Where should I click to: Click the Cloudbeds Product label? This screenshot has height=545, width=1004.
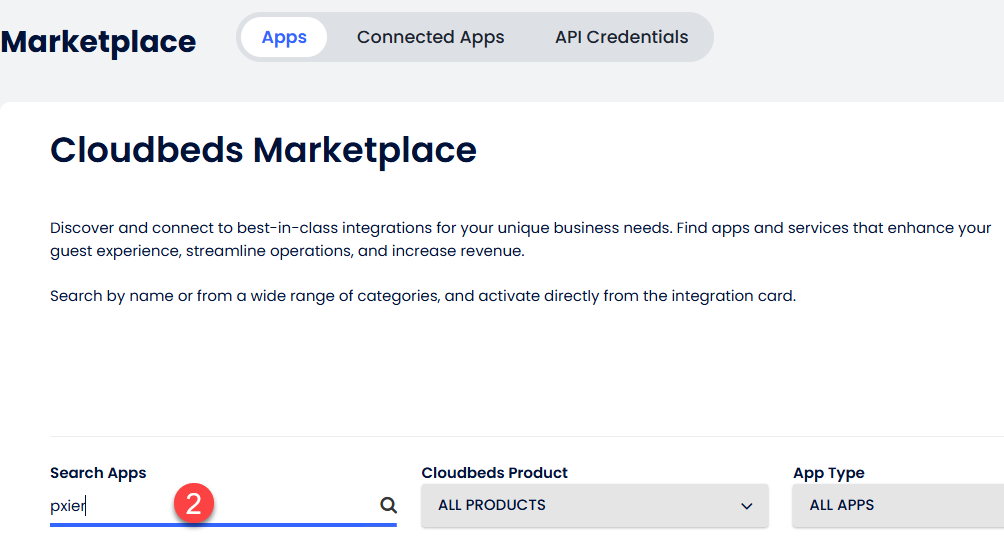[494, 473]
